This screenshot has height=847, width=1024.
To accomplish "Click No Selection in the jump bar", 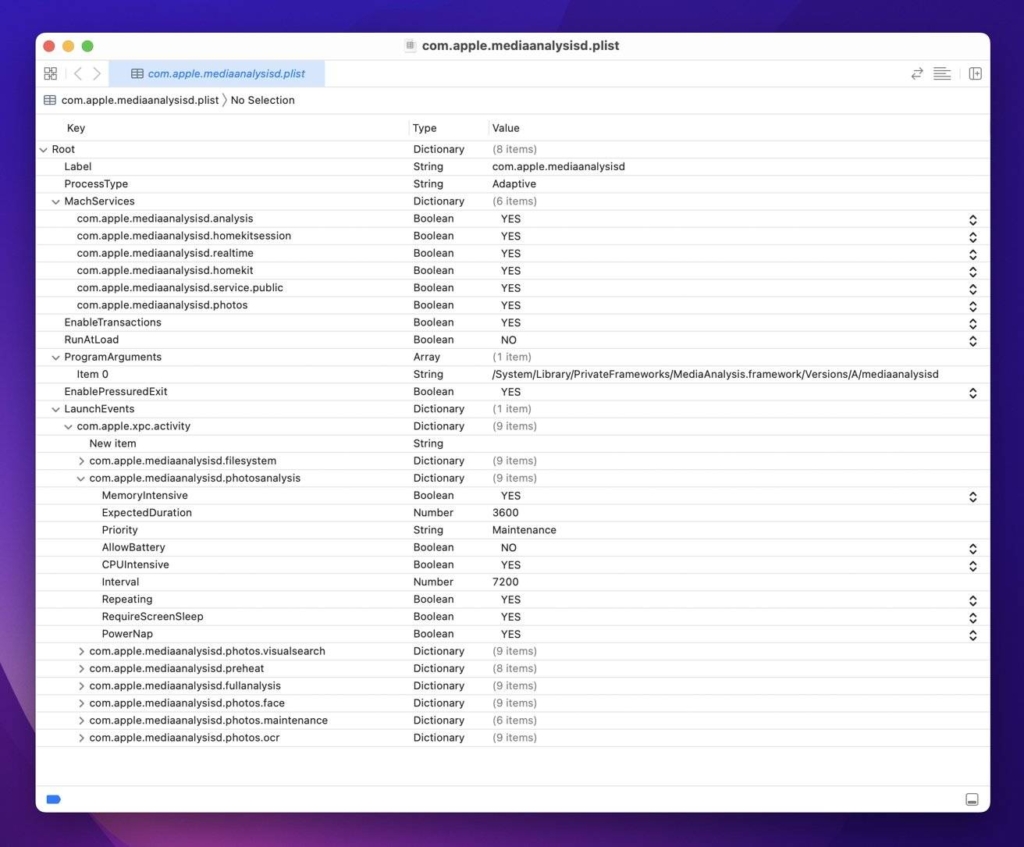I will [265, 100].
